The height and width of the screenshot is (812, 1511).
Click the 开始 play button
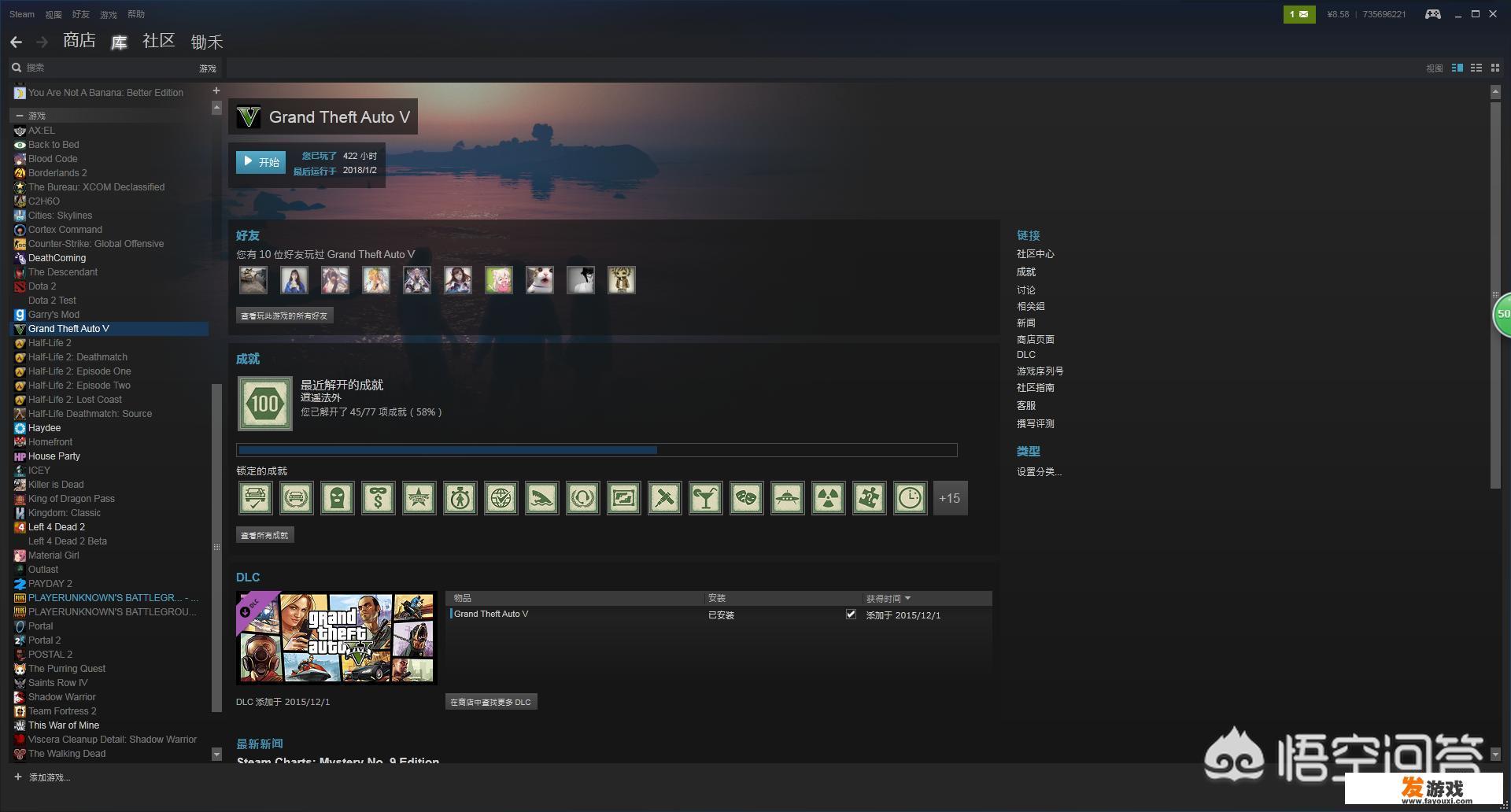(260, 162)
